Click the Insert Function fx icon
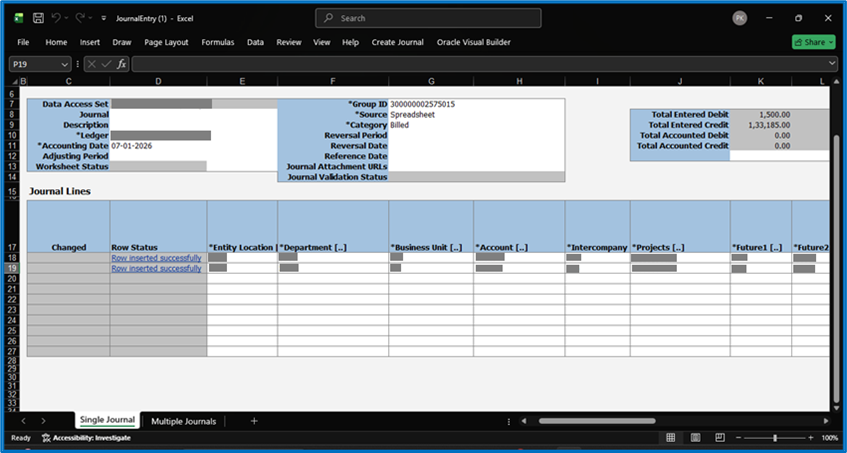 (x=121, y=64)
